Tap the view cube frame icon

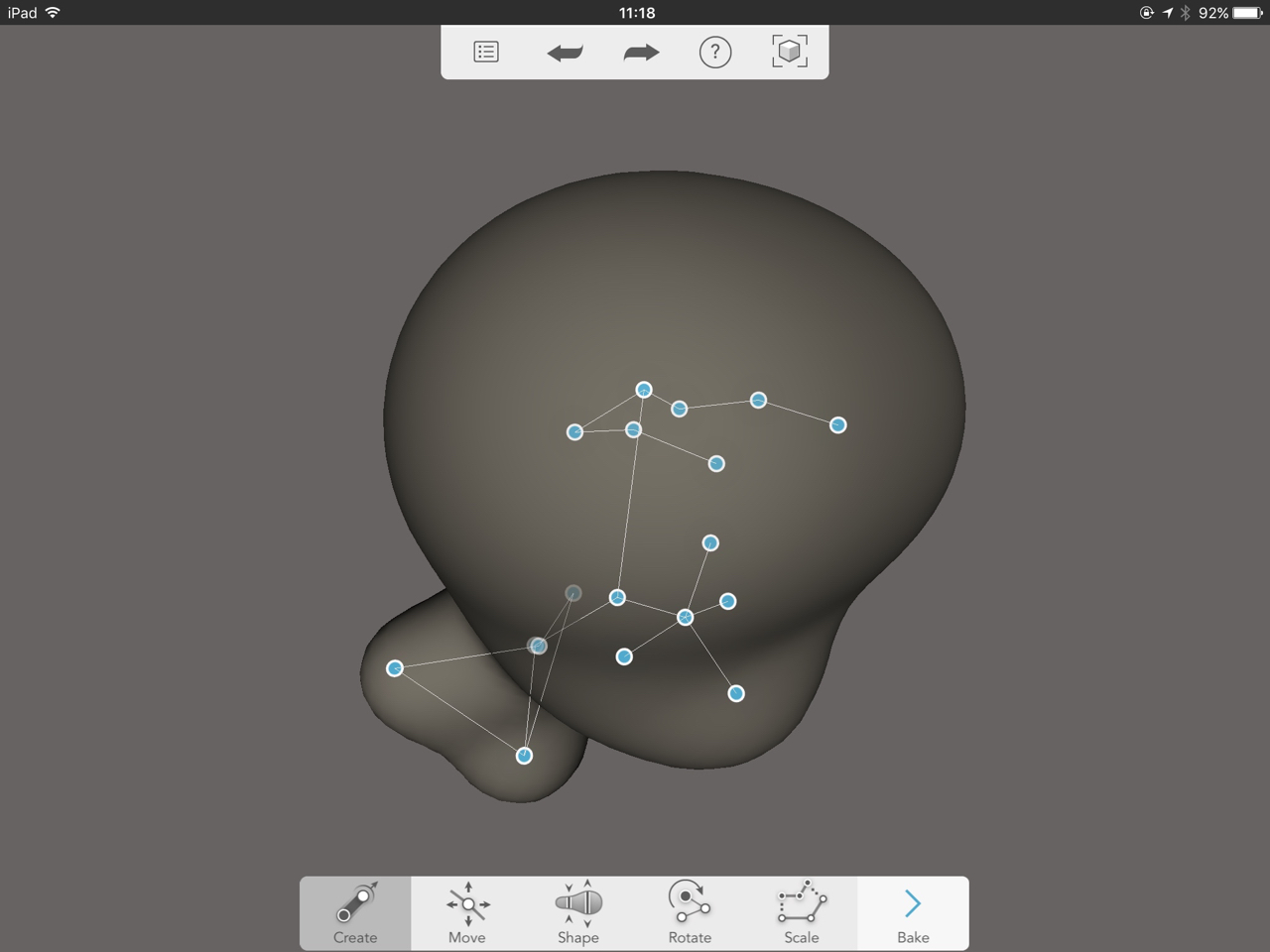coord(790,52)
